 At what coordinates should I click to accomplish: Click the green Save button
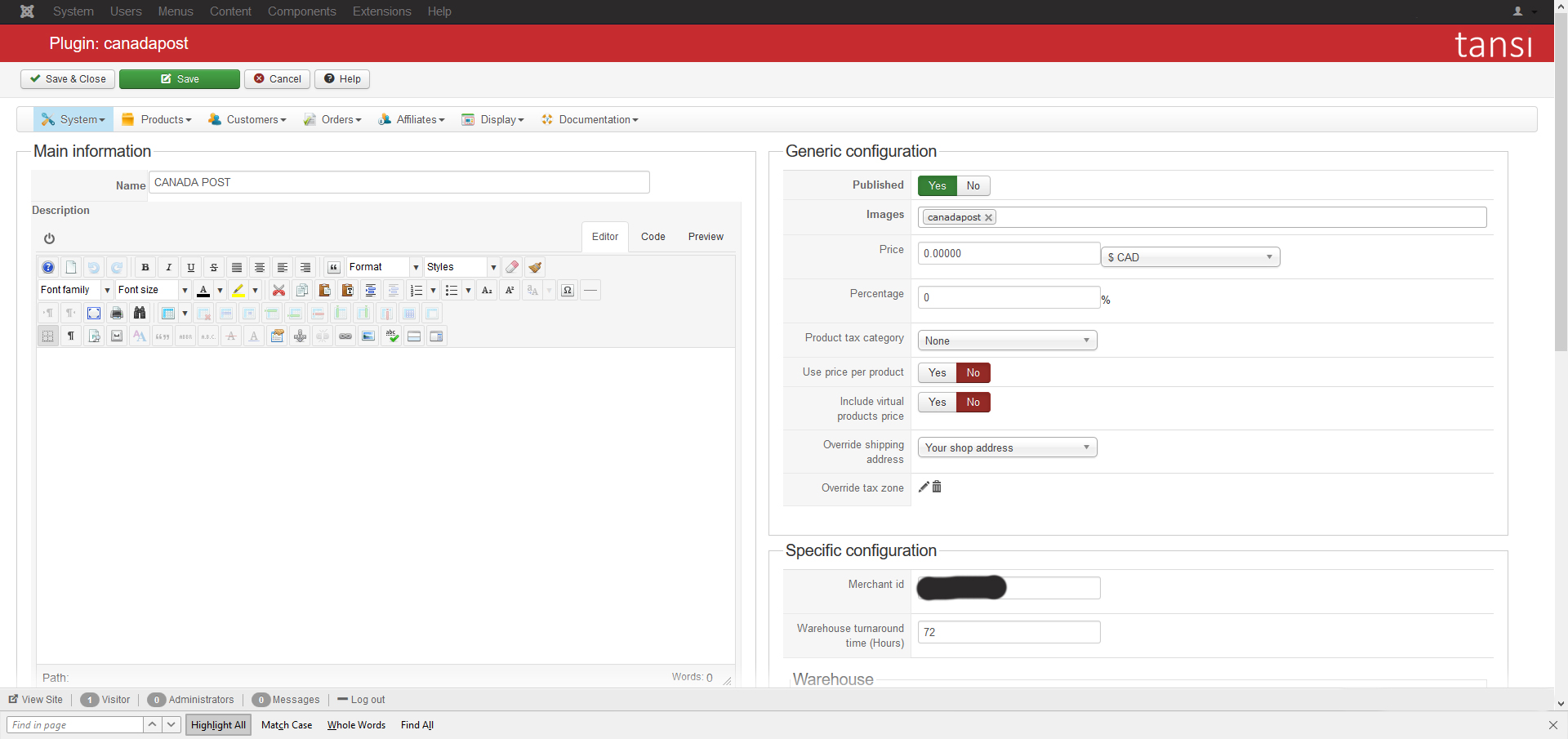[x=180, y=79]
